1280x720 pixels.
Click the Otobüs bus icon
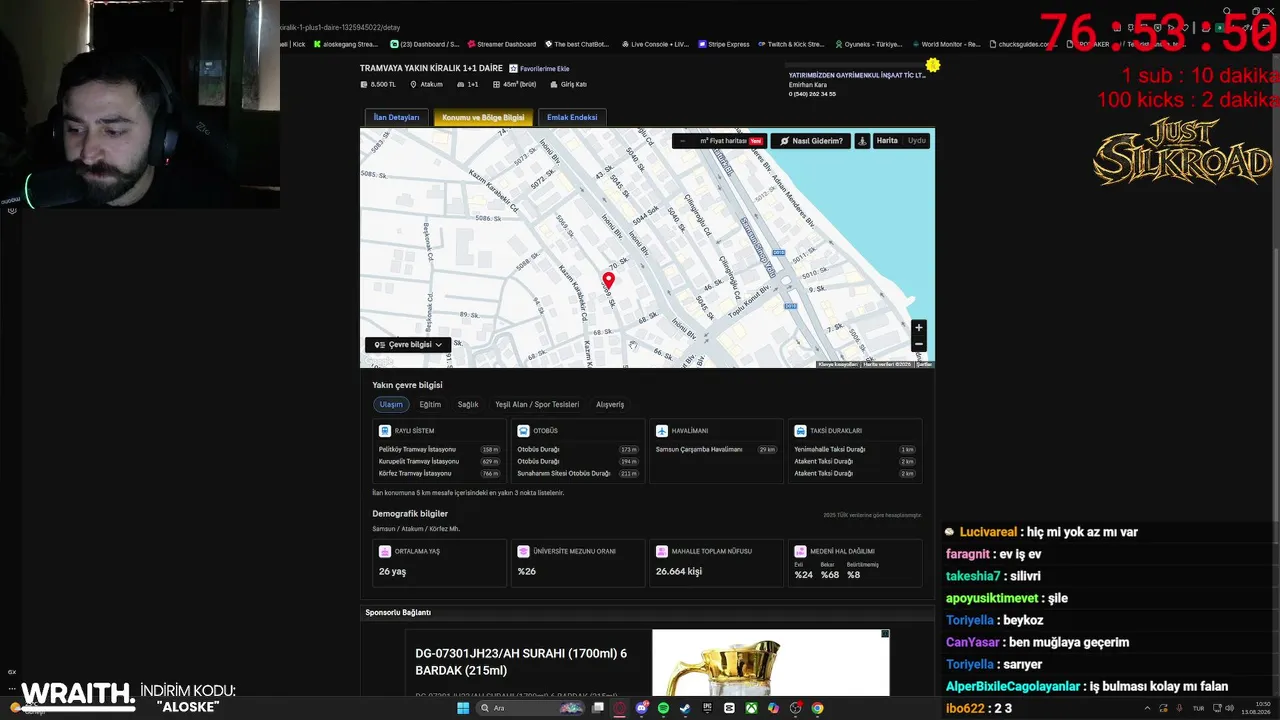pos(523,431)
